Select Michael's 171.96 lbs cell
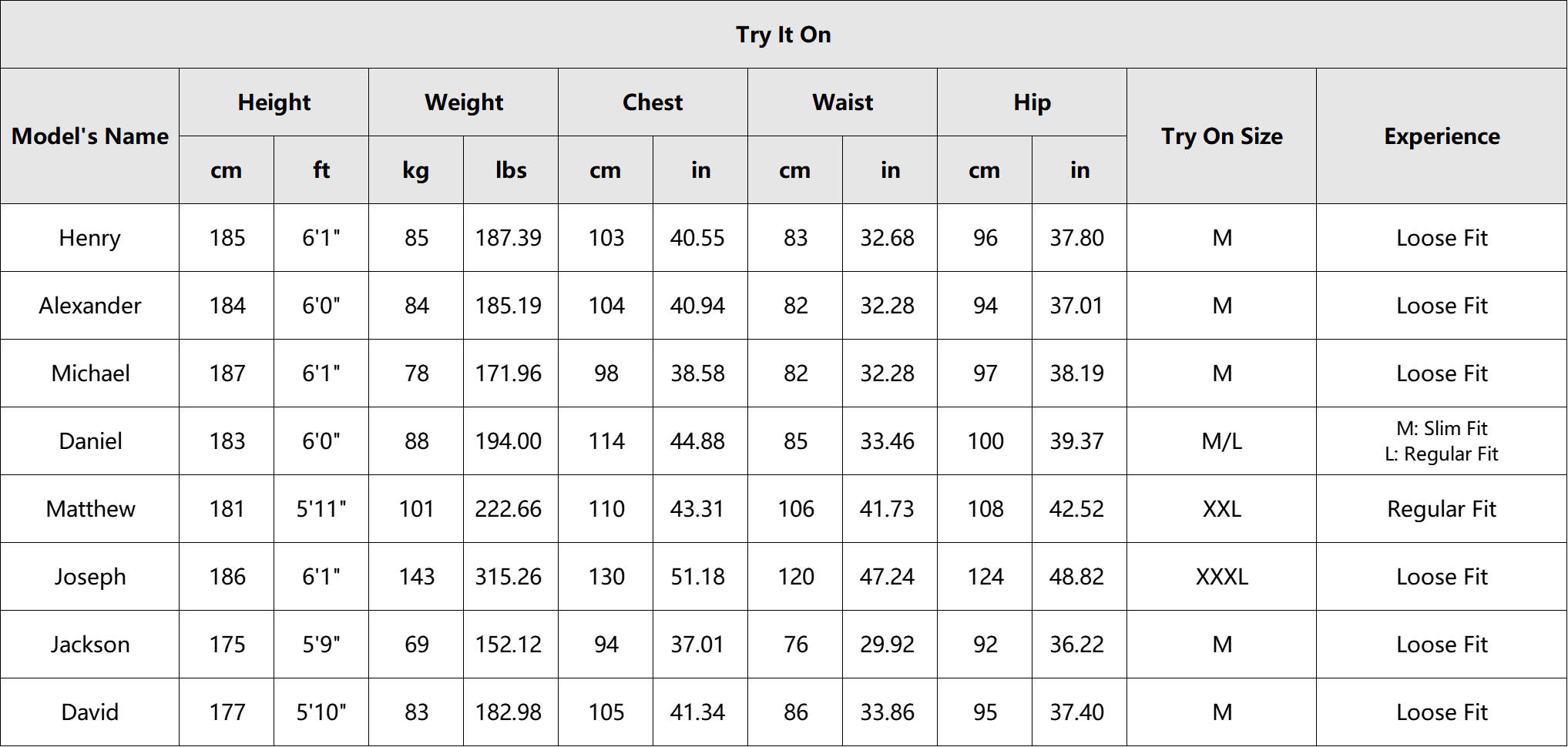 [x=511, y=373]
